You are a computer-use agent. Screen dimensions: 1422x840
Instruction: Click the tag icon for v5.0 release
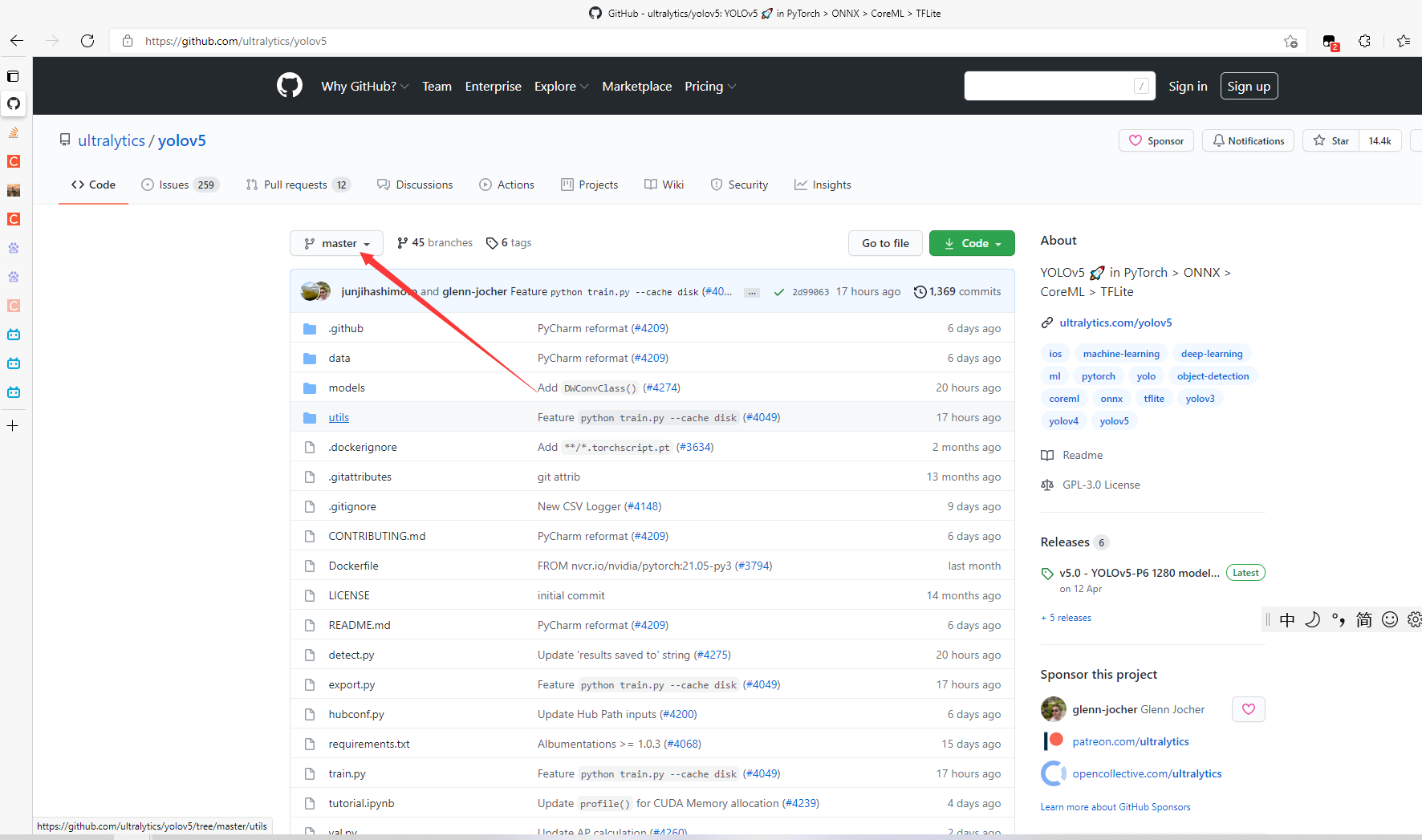[x=1047, y=574]
